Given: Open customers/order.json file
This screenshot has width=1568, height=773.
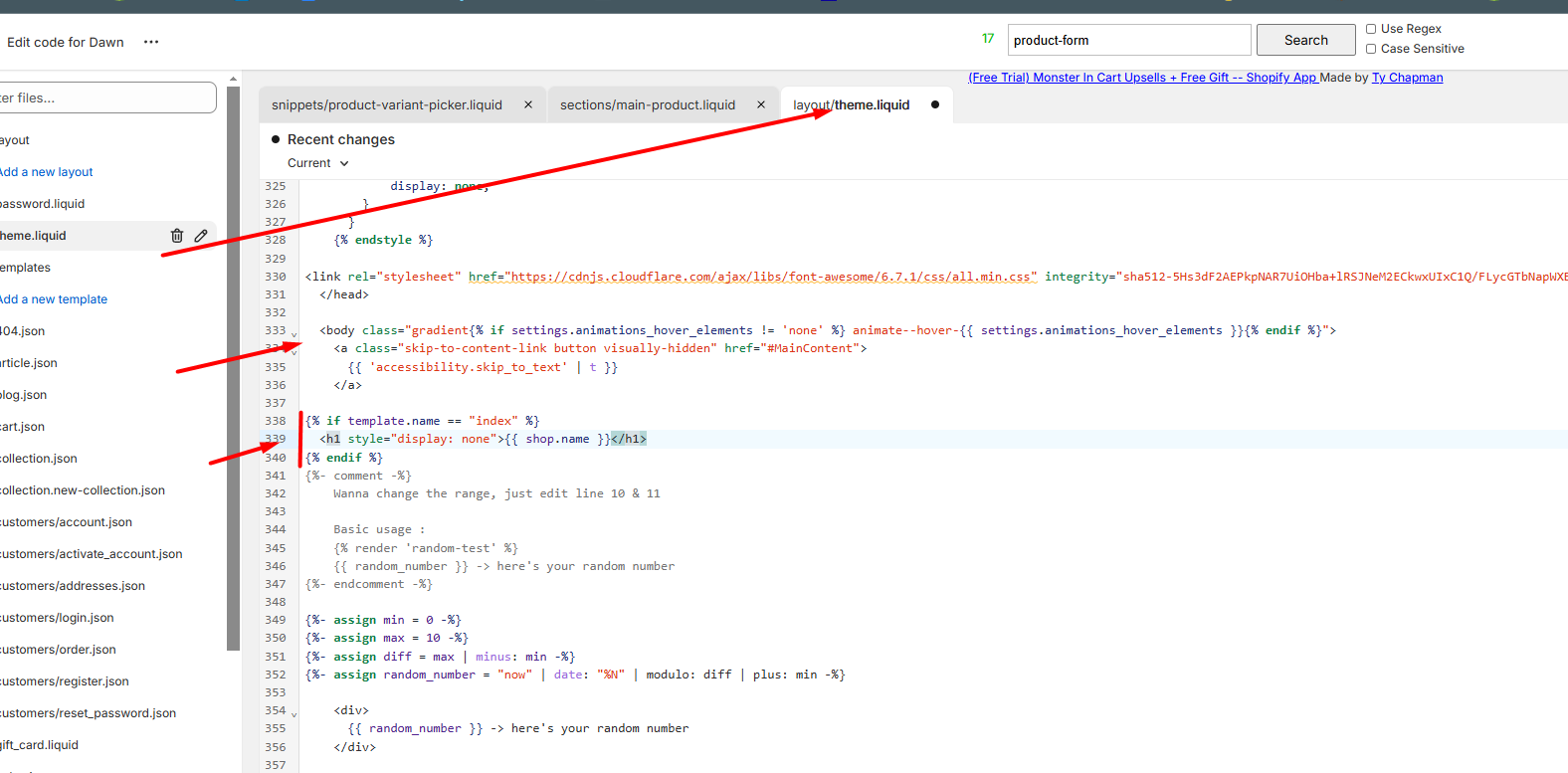Looking at the screenshot, I should coord(58,650).
